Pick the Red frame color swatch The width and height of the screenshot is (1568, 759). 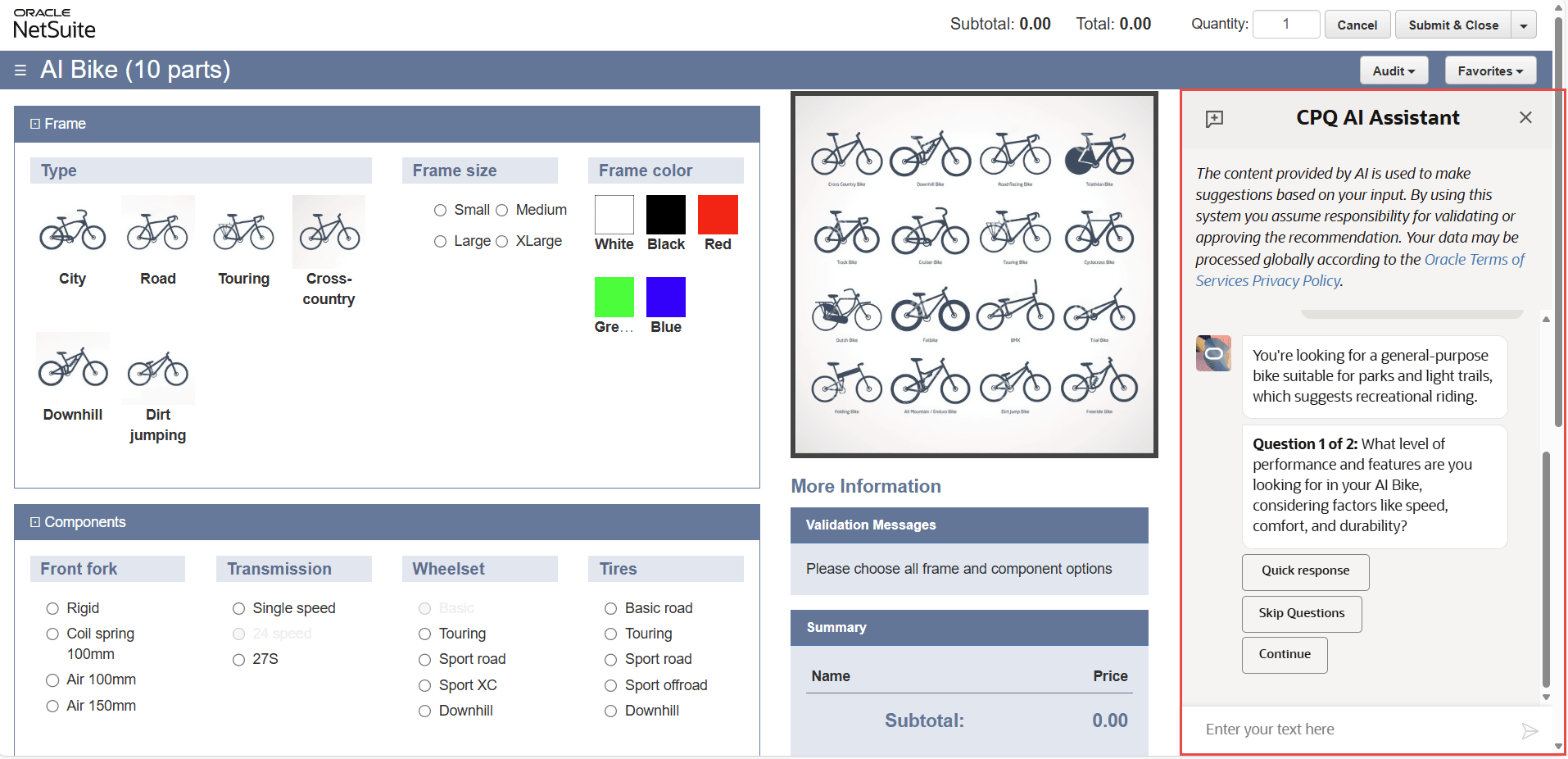click(x=718, y=215)
